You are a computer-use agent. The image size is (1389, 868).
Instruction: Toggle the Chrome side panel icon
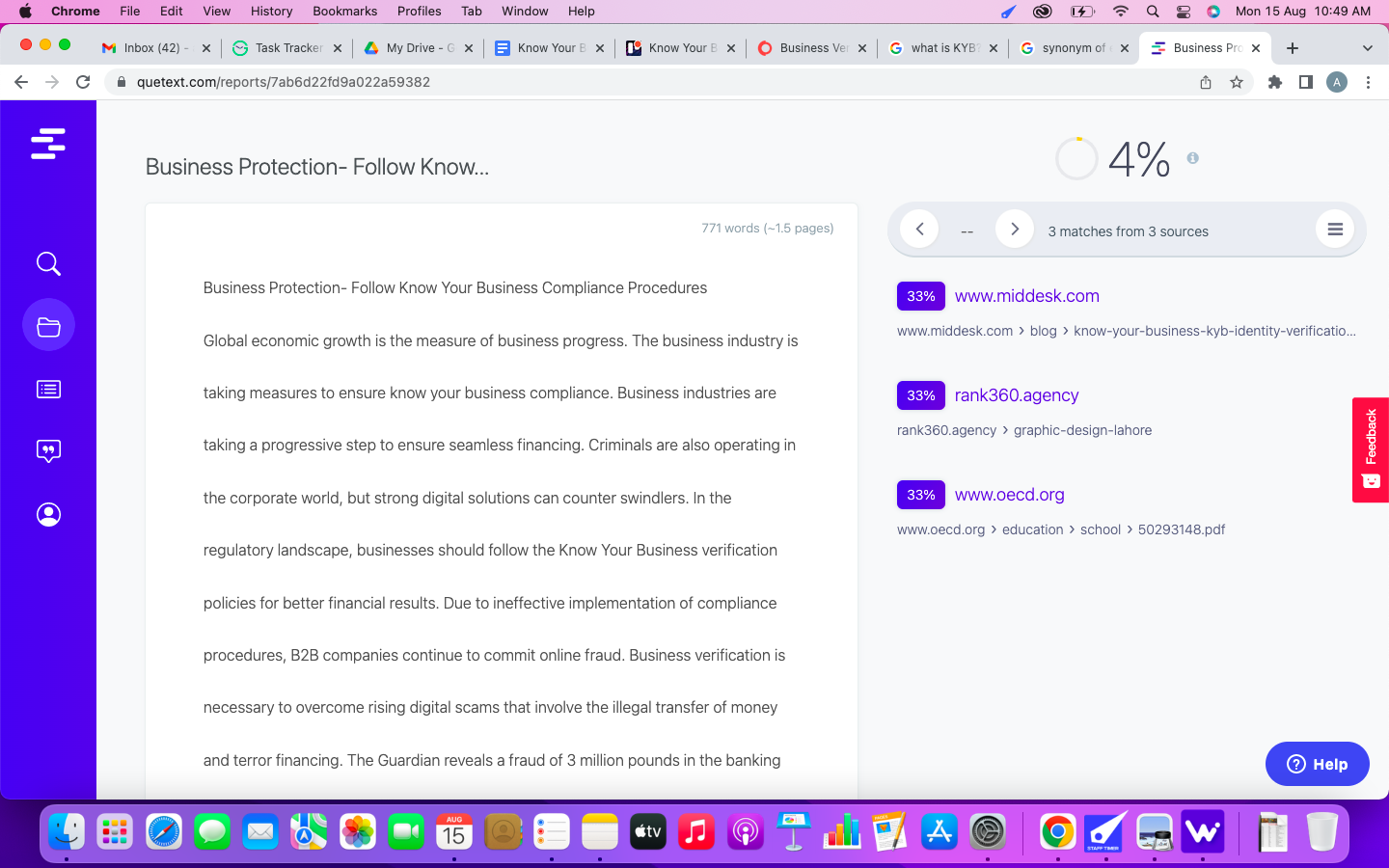(1306, 82)
